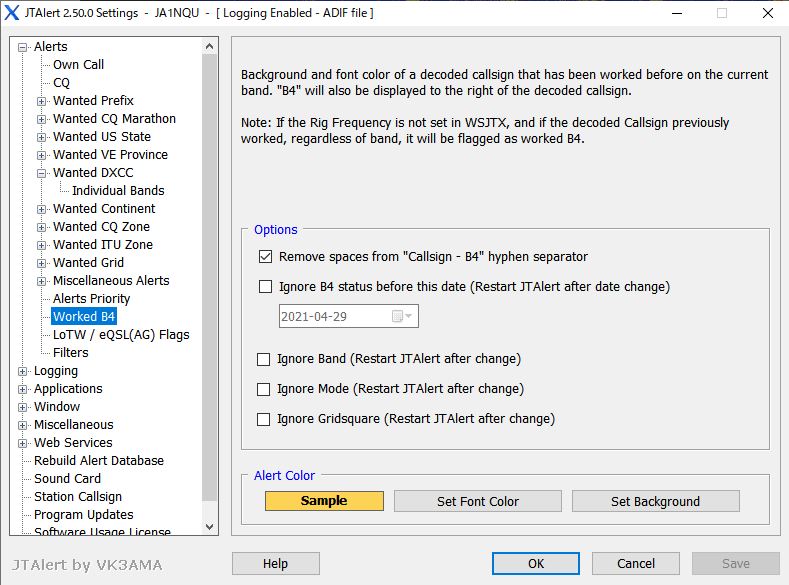
Task: Click the Set Font Color button
Action: [477, 501]
